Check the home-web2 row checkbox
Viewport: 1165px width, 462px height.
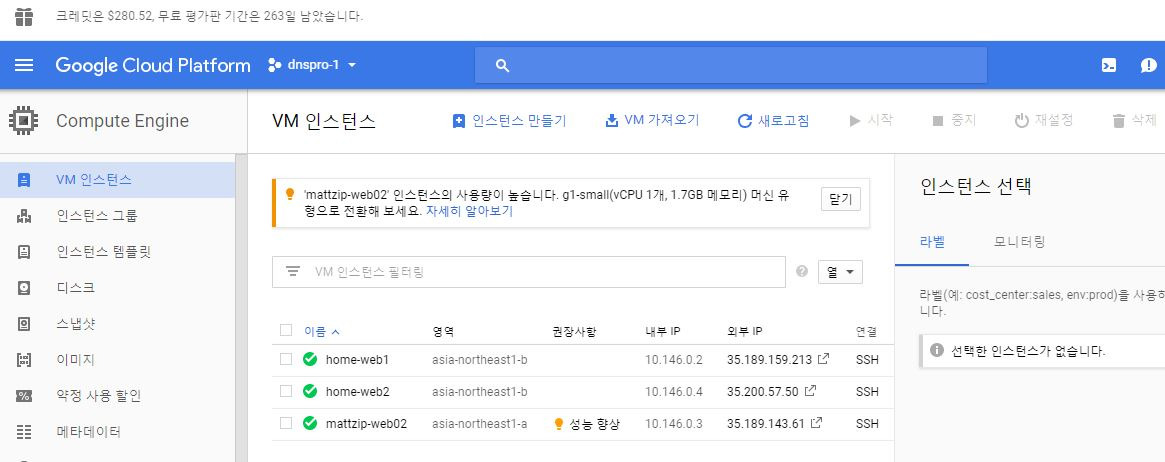click(x=286, y=391)
